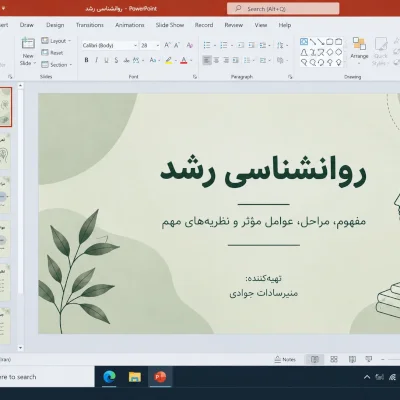Toggle the Notes pane

coord(285,359)
